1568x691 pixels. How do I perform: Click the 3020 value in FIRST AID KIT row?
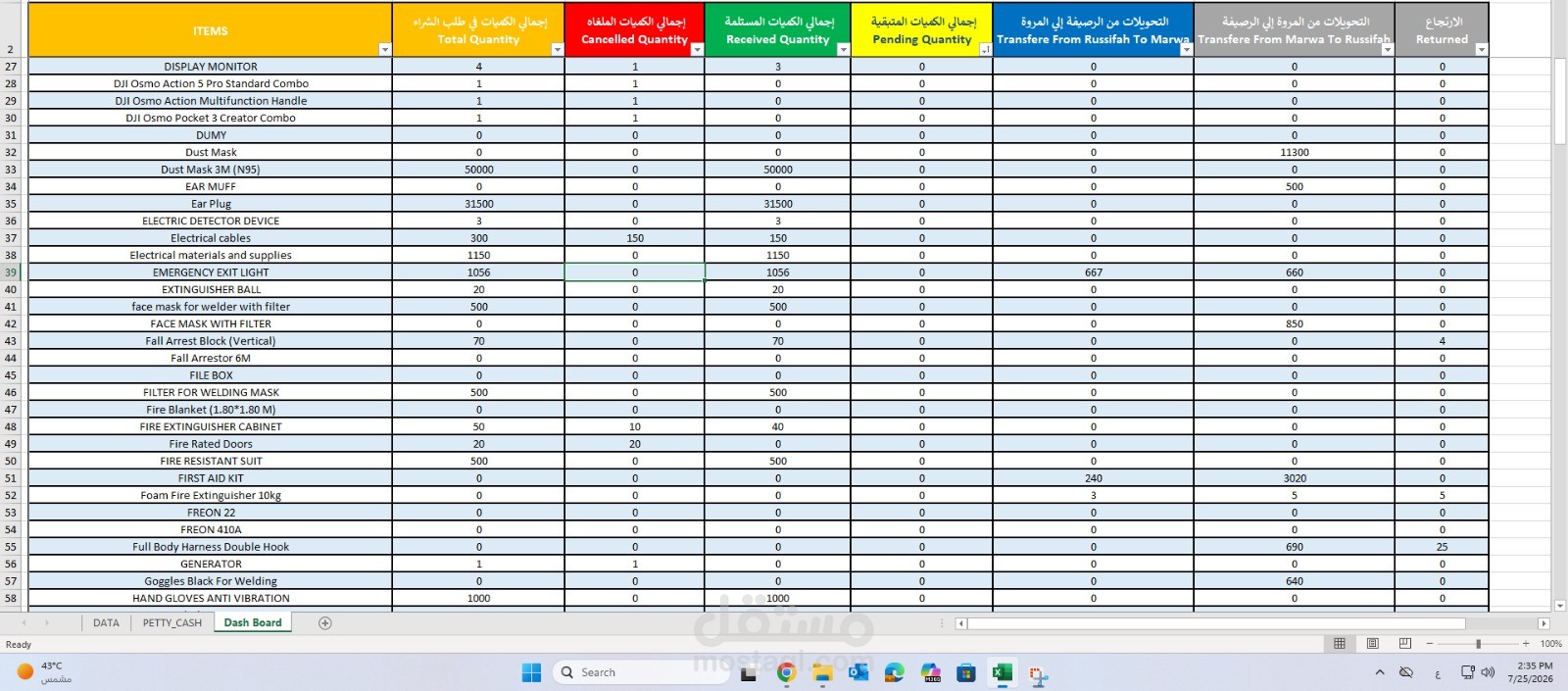tap(1294, 478)
